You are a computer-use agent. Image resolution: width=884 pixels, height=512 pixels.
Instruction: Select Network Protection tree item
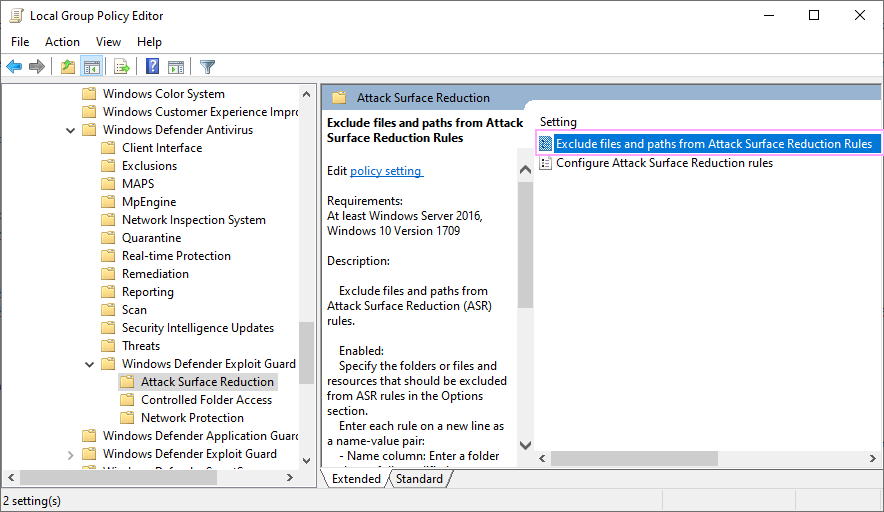[192, 418]
